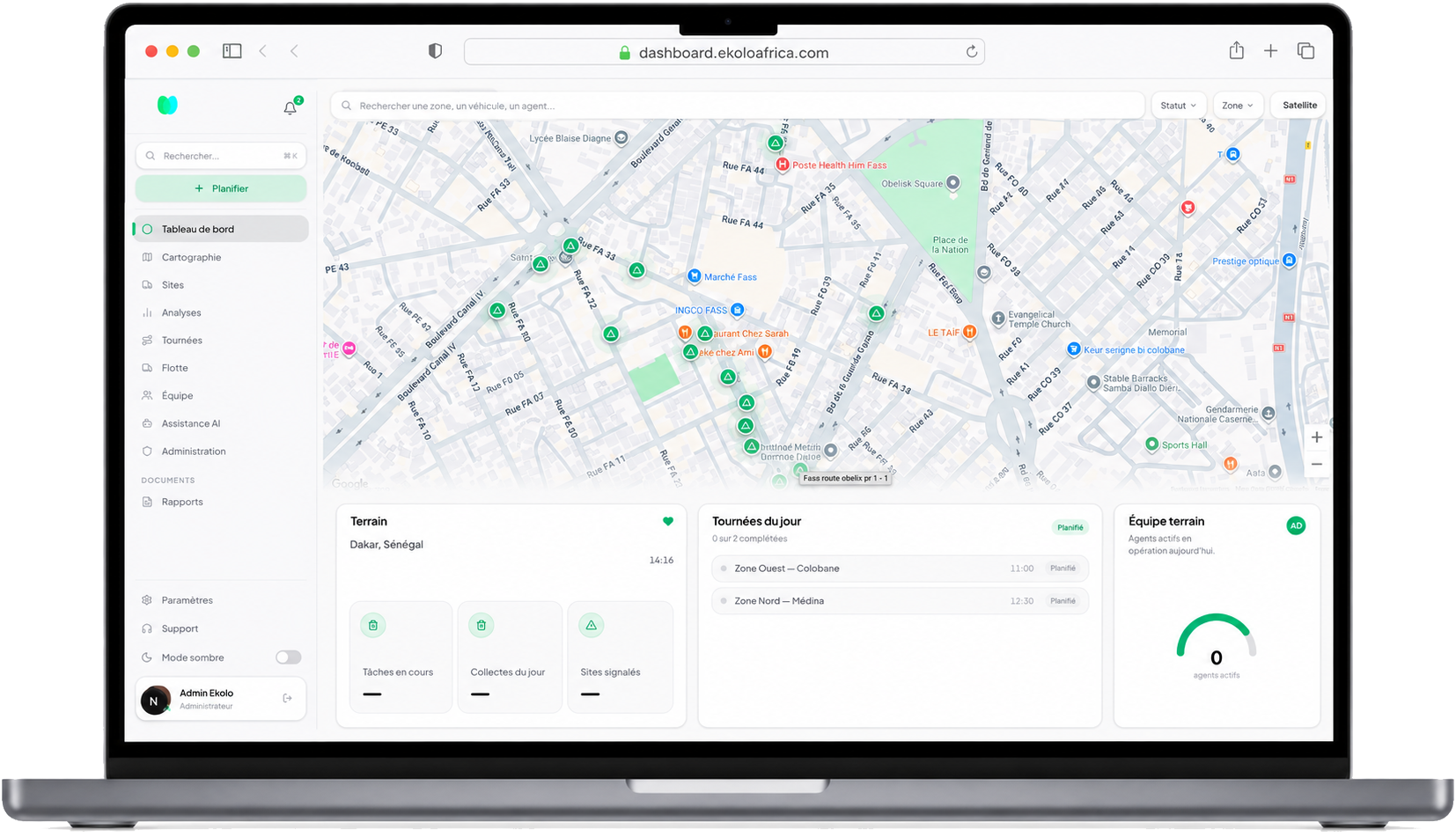Screen dimensions: 1456x837
Task: Click the Safari privacy shield icon
Action: click(x=435, y=51)
